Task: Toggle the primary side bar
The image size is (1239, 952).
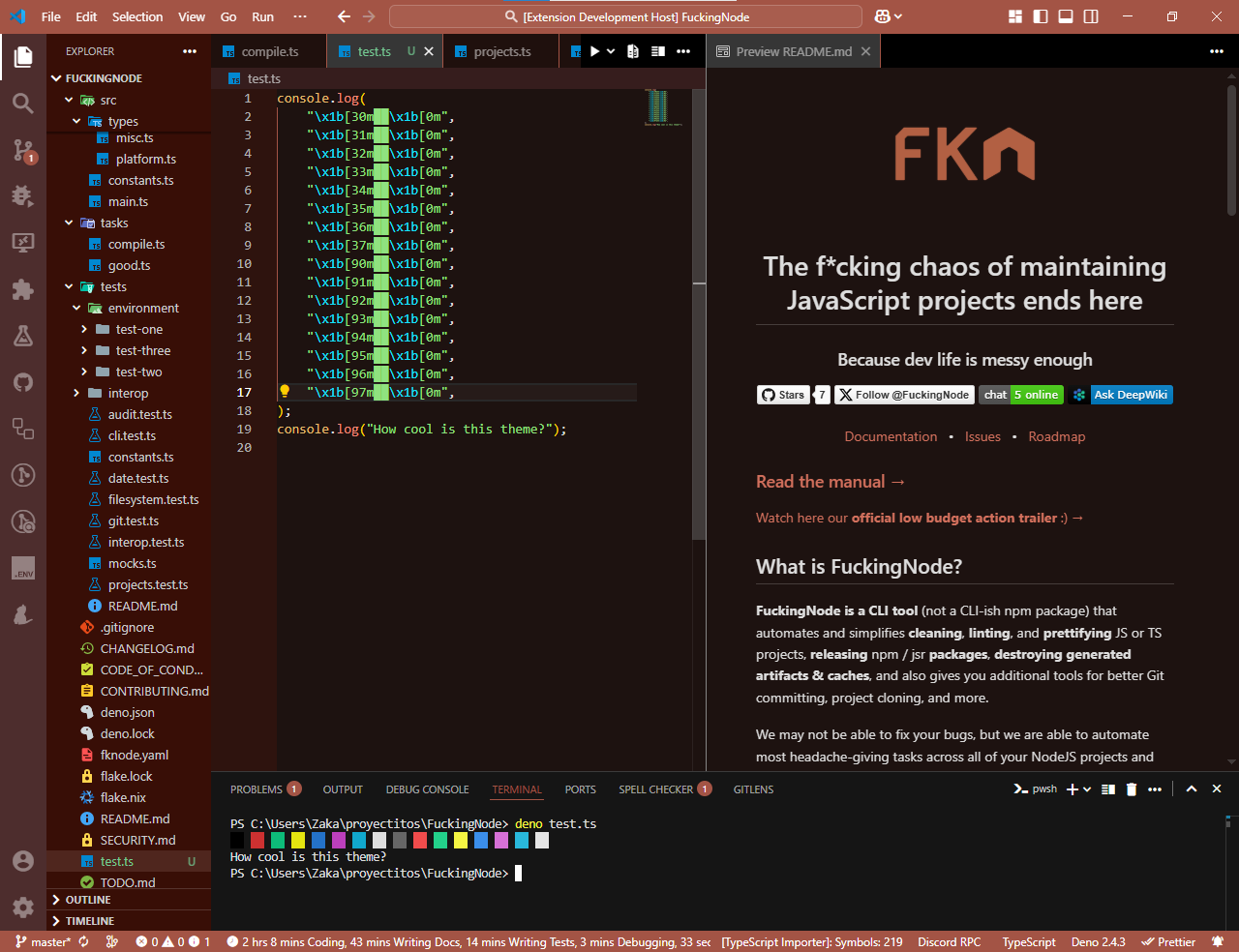Action: tap(1041, 16)
